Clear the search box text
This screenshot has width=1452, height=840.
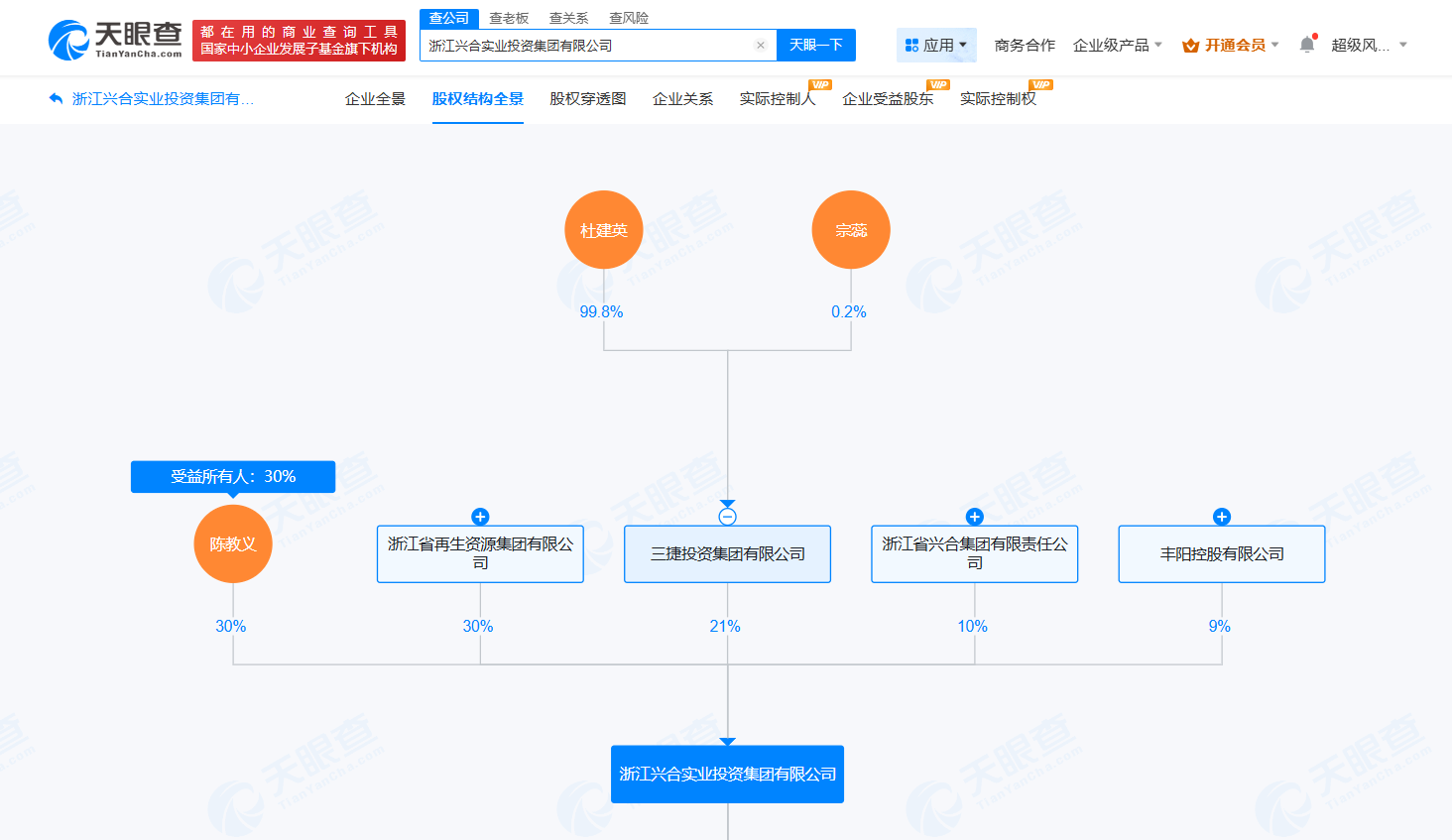click(761, 46)
